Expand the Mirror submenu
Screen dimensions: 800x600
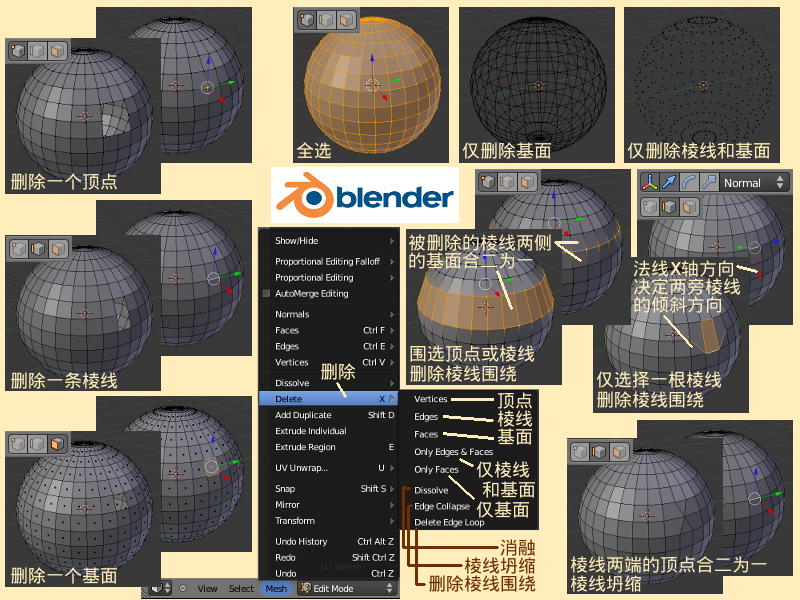[x=329, y=505]
